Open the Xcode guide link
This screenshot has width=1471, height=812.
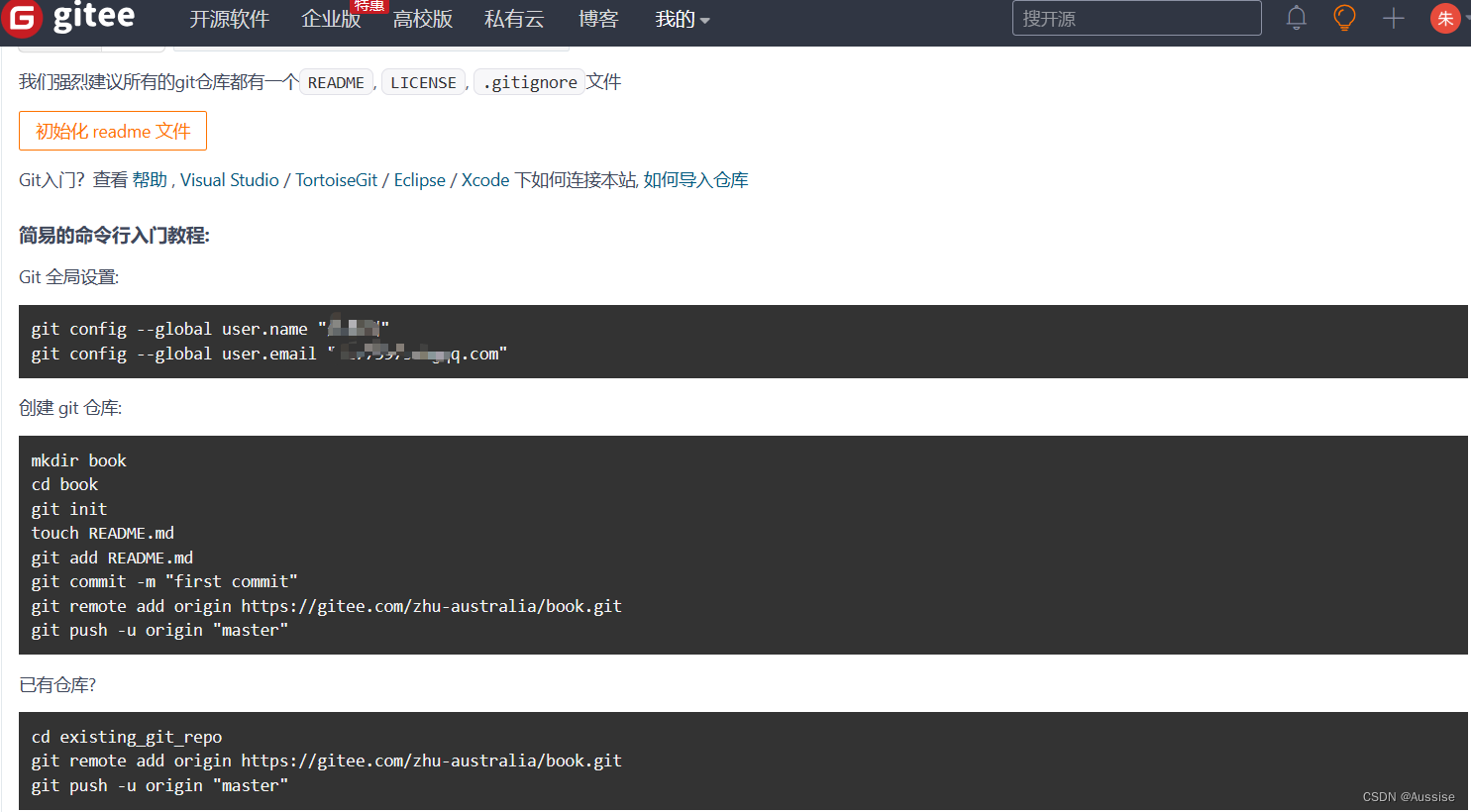pyautogui.click(x=485, y=180)
